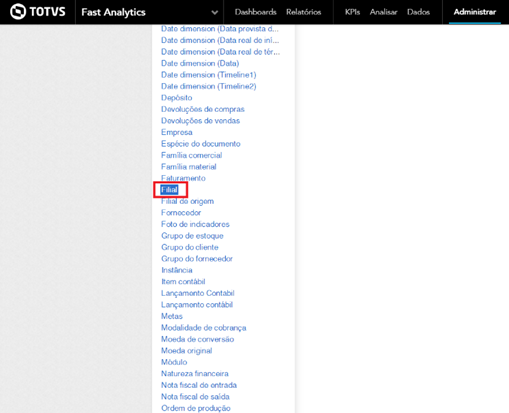Open Devoluções de compras
Screen dimensions: 509x413
point(203,109)
